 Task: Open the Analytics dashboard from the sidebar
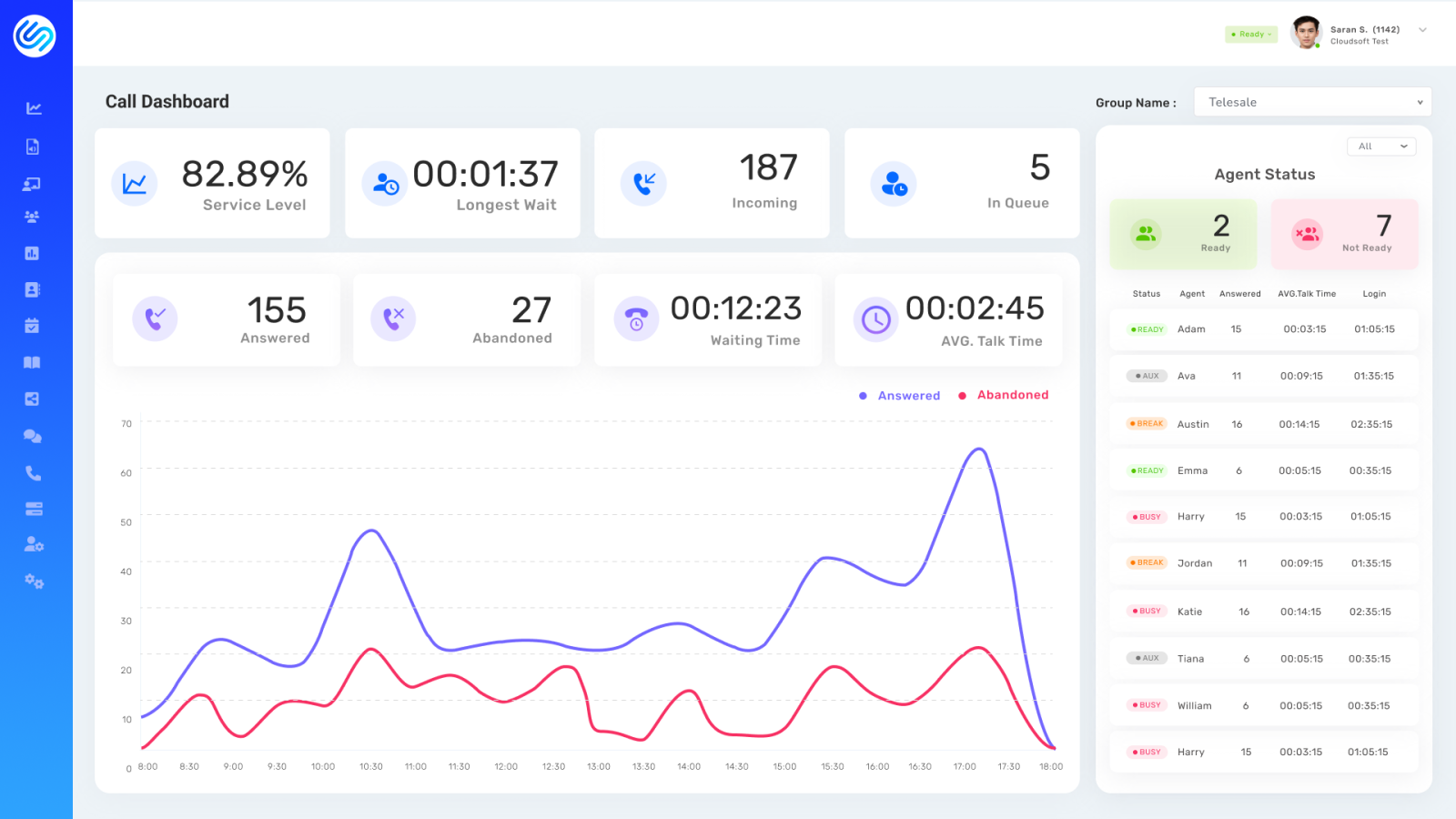(x=34, y=106)
